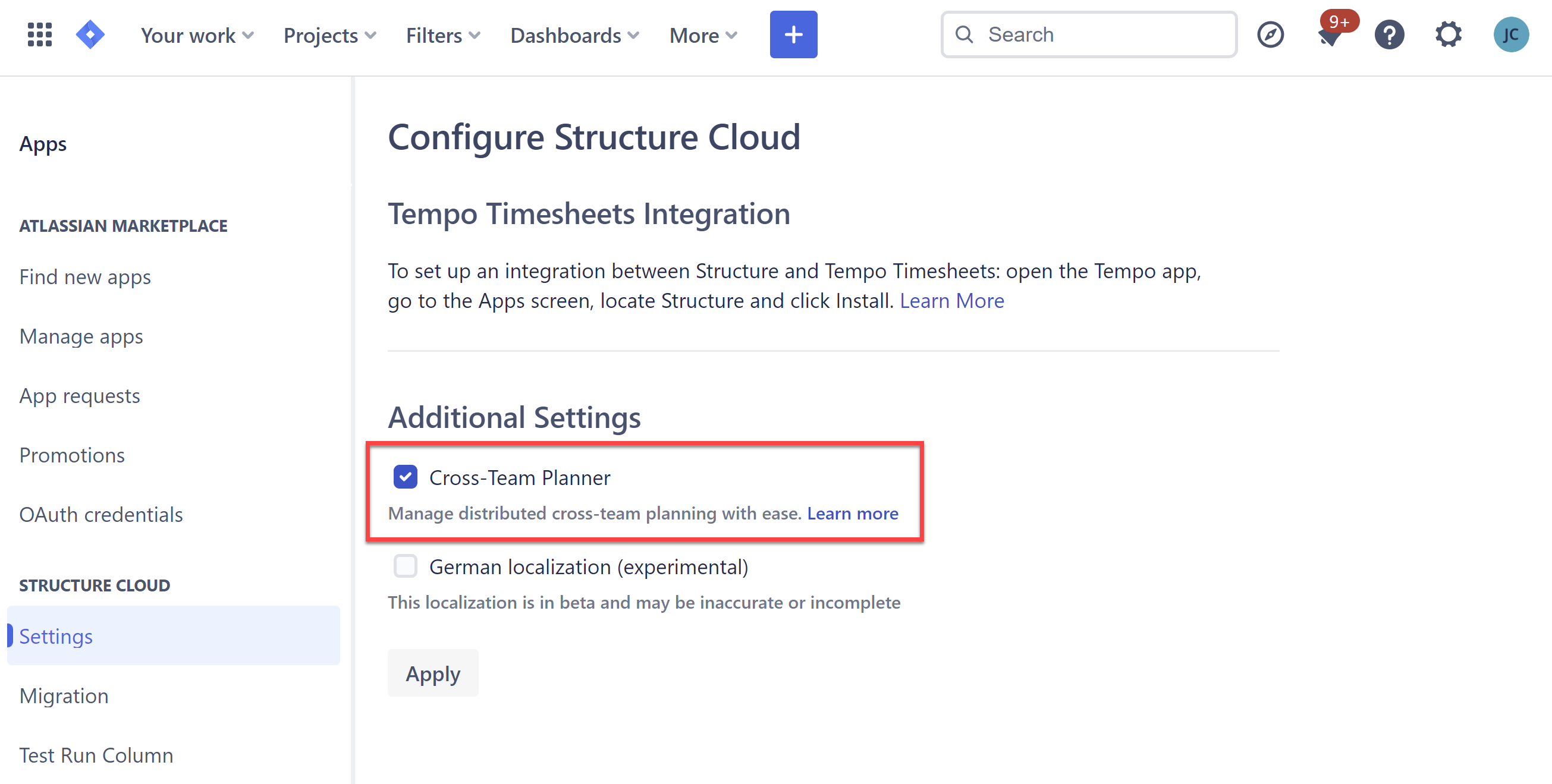Screen dimensions: 1552x784
Task: Open the Discover compass icon
Action: [x=1271, y=34]
